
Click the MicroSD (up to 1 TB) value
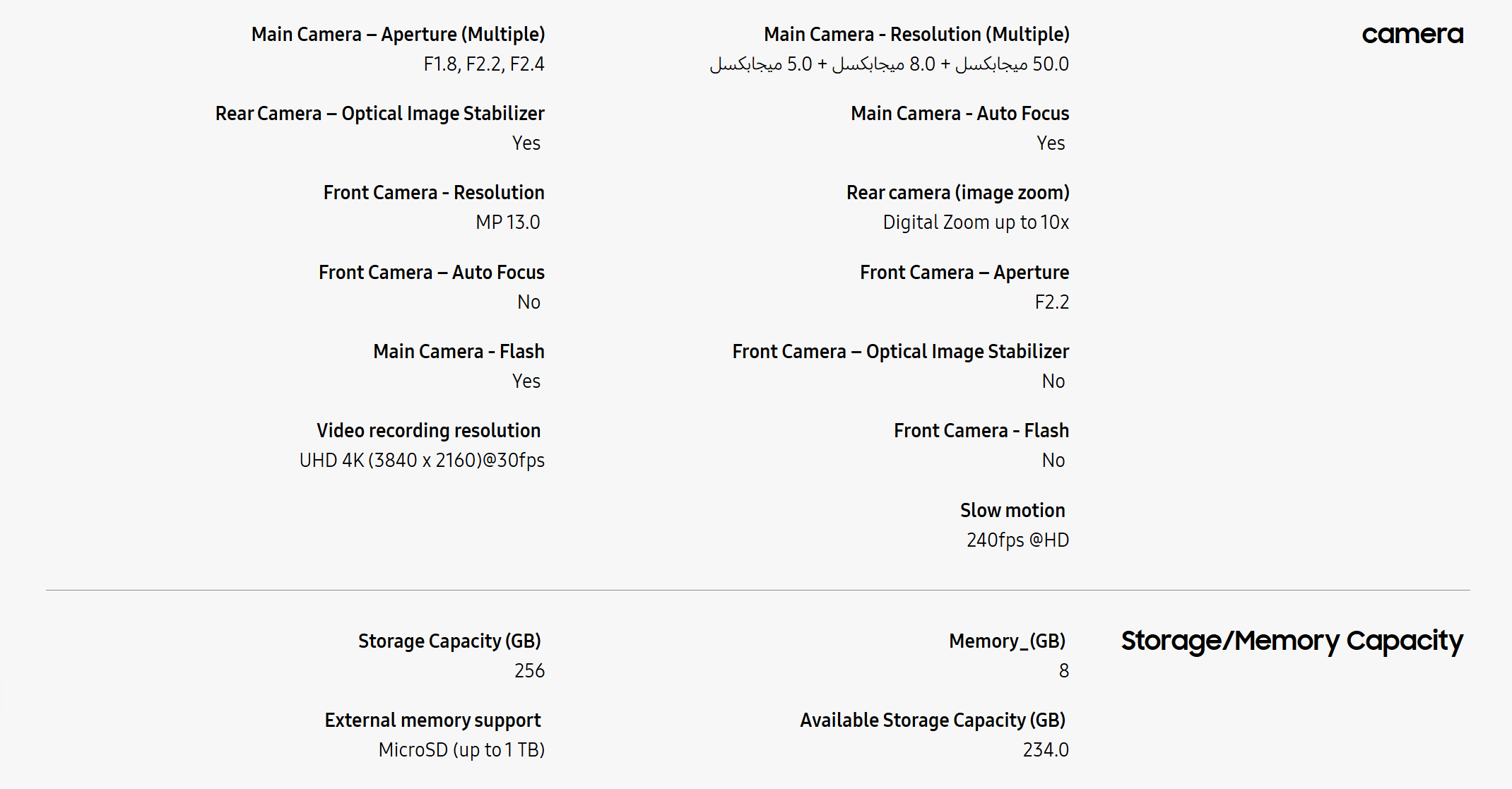point(461,750)
